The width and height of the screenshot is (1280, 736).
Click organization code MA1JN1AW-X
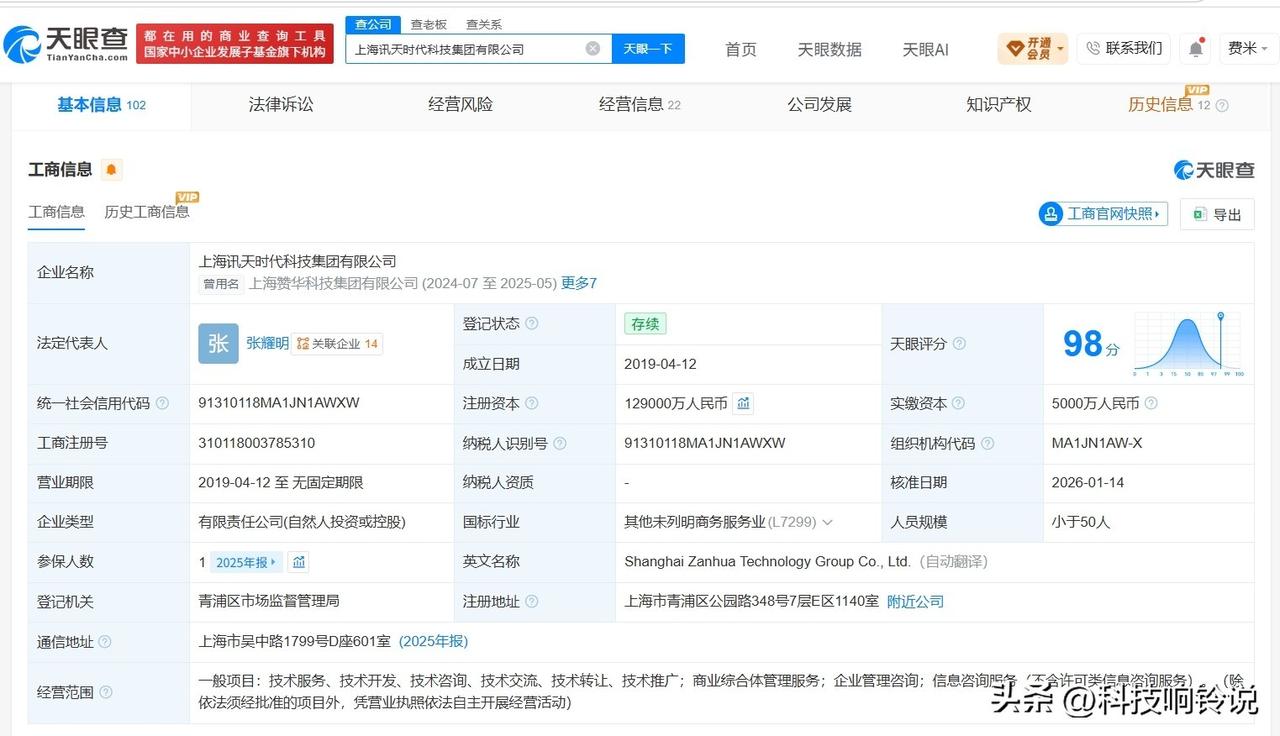point(1097,443)
